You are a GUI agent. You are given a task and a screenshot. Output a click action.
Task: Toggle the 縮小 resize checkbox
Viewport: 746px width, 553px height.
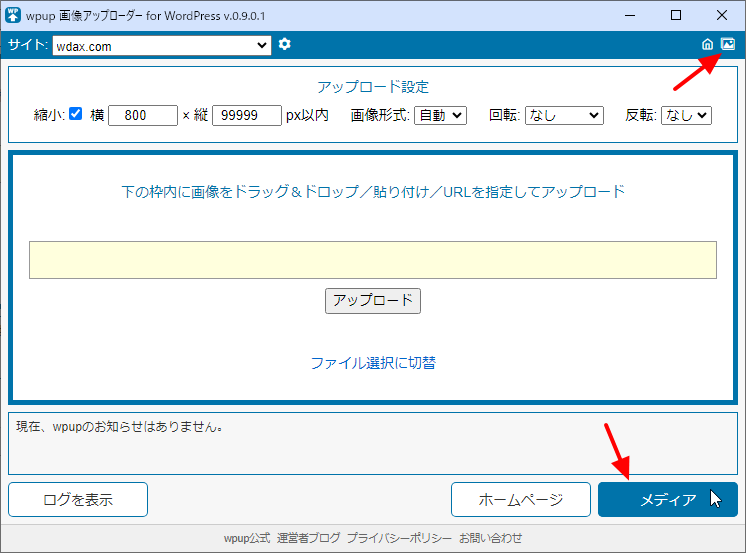click(x=76, y=115)
